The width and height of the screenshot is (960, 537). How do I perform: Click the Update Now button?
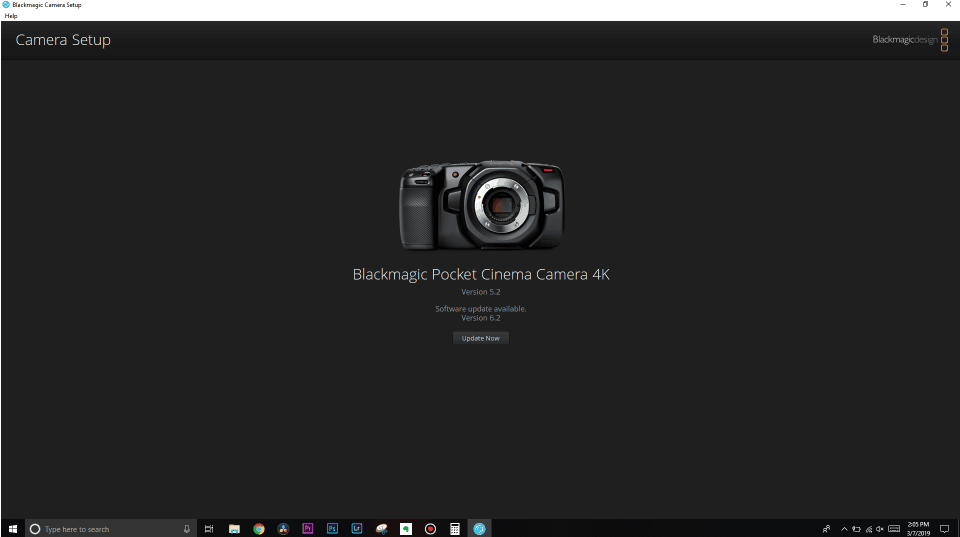tap(481, 338)
